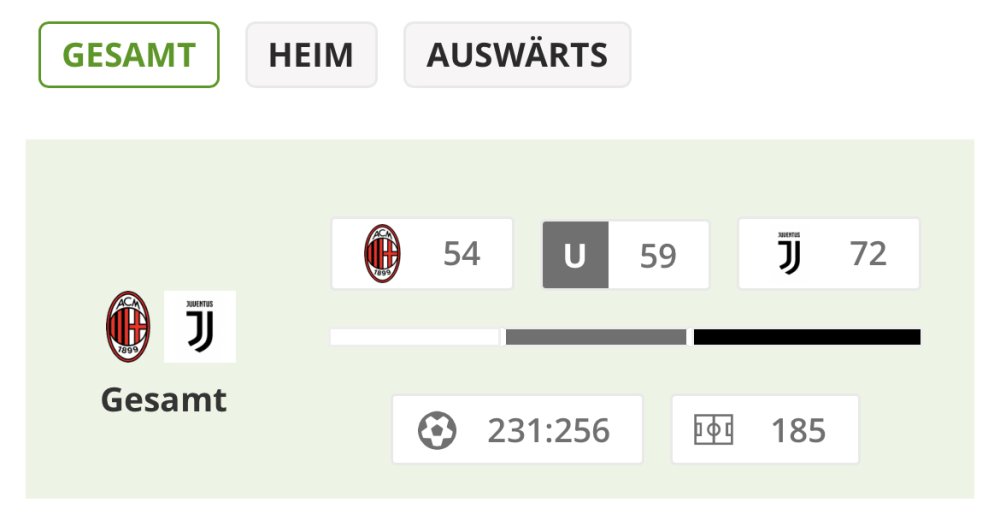Viewport: 1000px width, 526px height.
Task: Click the soccer ball goals icon
Action: pos(437,430)
